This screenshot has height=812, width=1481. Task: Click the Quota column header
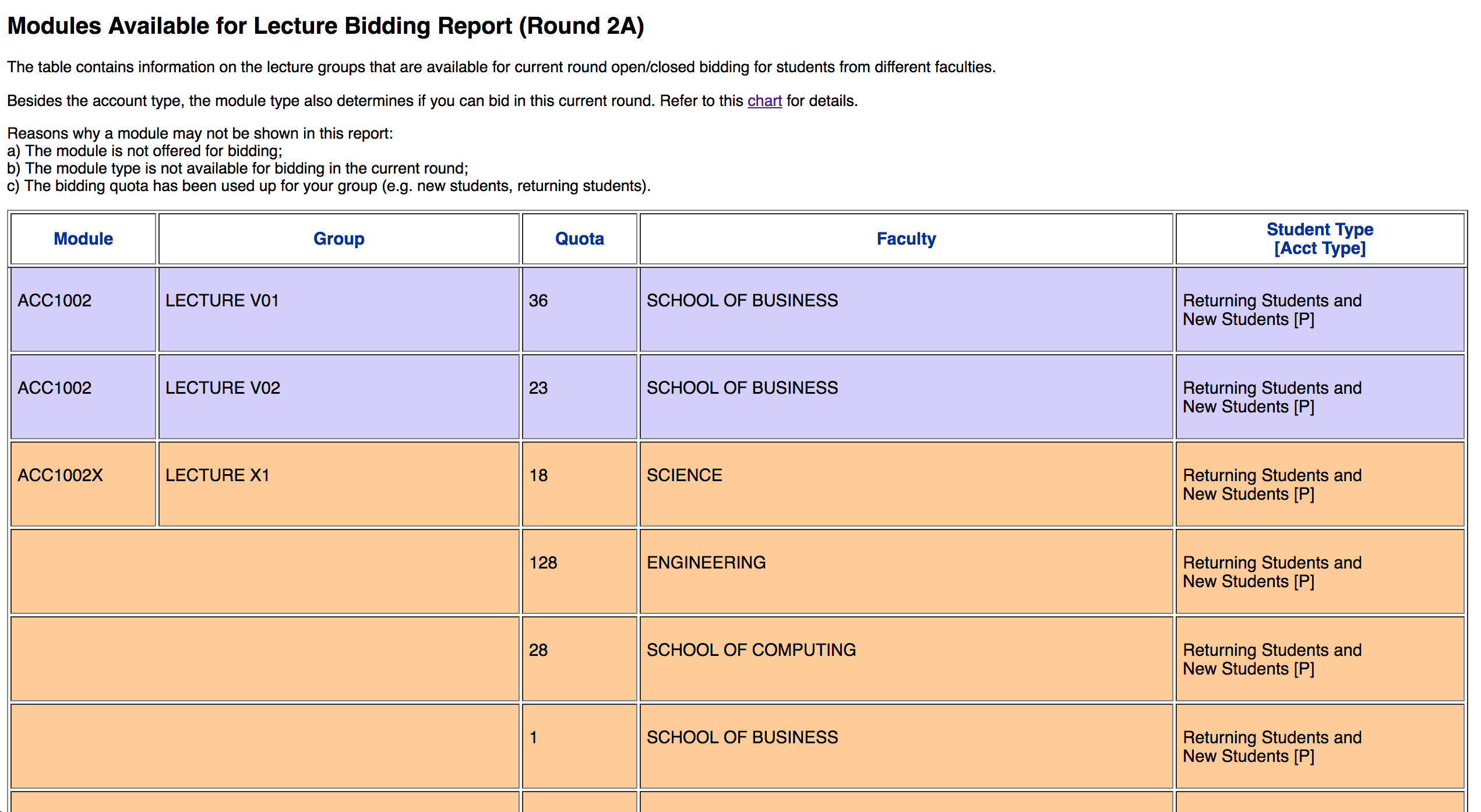(x=579, y=239)
